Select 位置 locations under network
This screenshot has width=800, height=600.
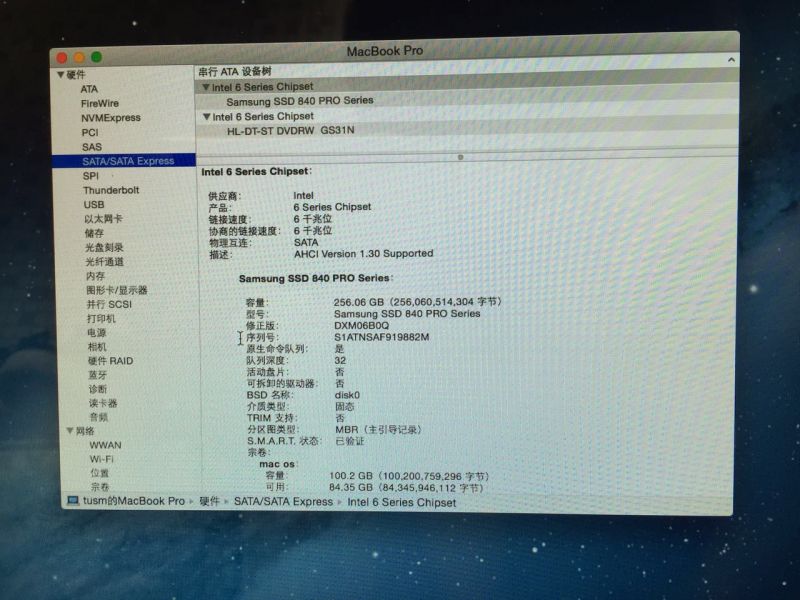point(99,473)
